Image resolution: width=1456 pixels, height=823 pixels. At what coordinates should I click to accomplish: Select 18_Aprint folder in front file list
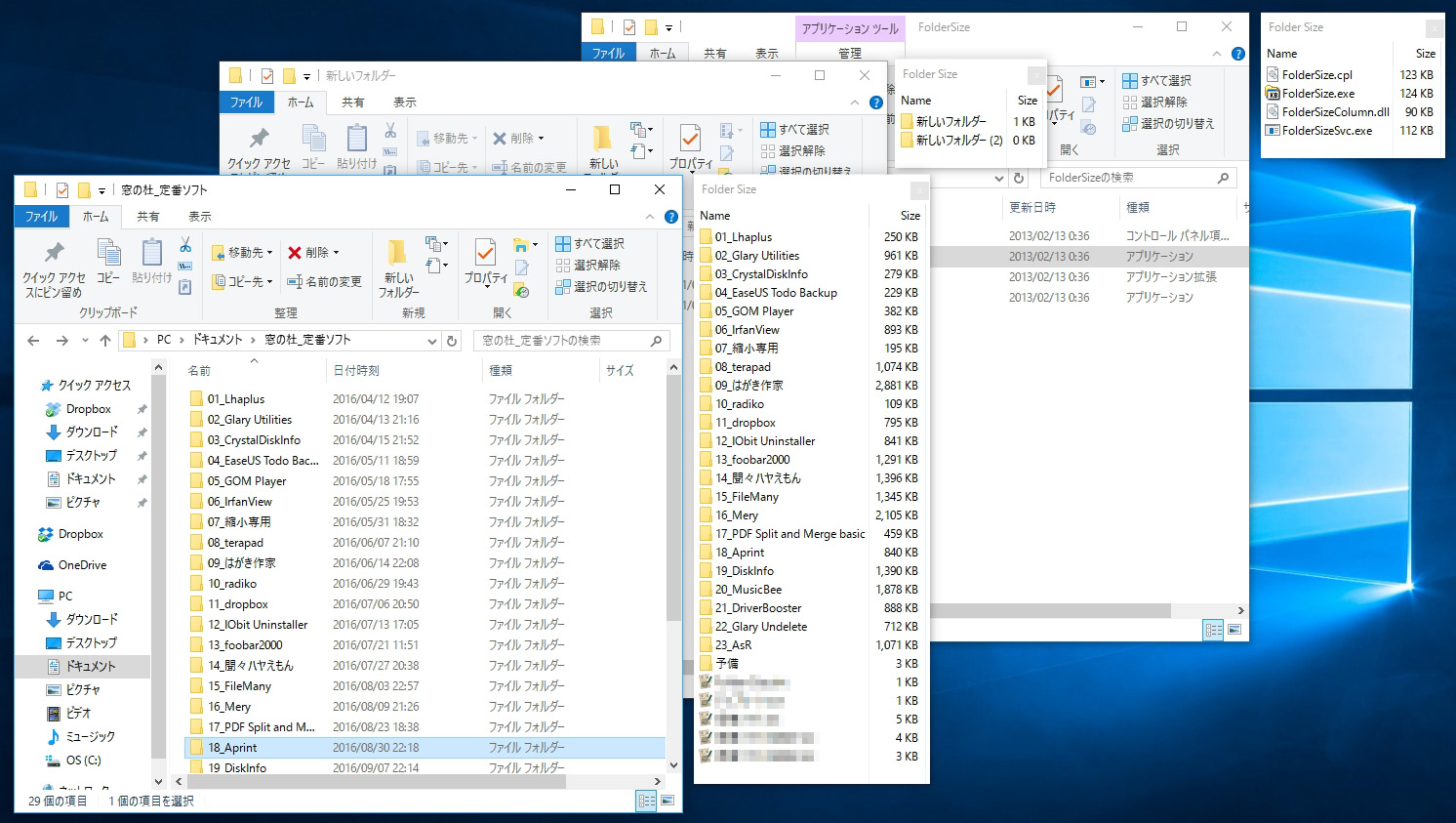232,748
